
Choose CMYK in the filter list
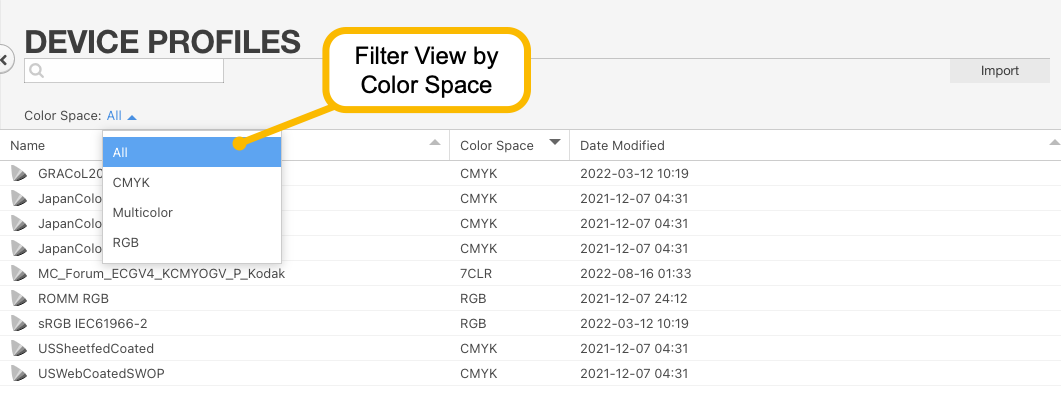coord(191,183)
